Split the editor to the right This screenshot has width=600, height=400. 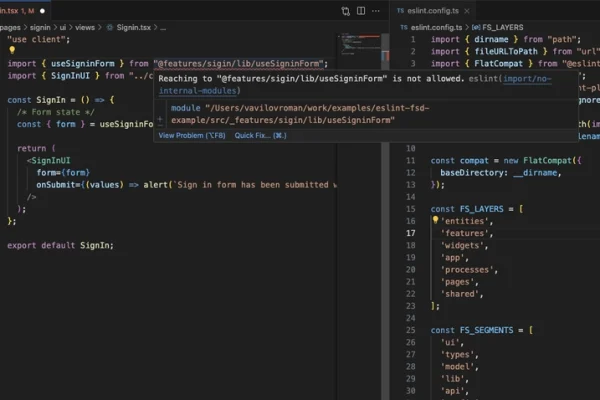click(x=361, y=11)
